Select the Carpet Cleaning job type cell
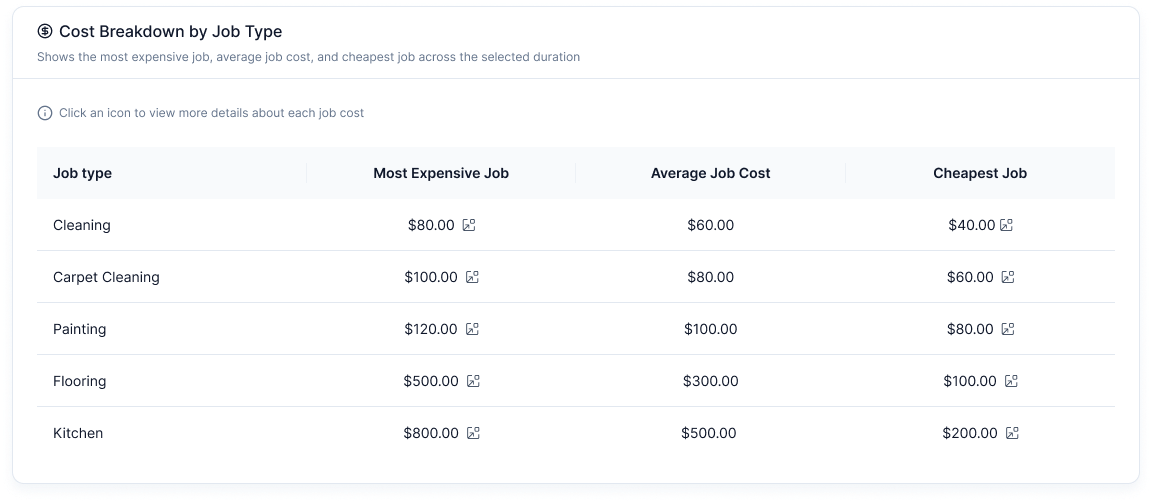1152x502 pixels. click(106, 277)
